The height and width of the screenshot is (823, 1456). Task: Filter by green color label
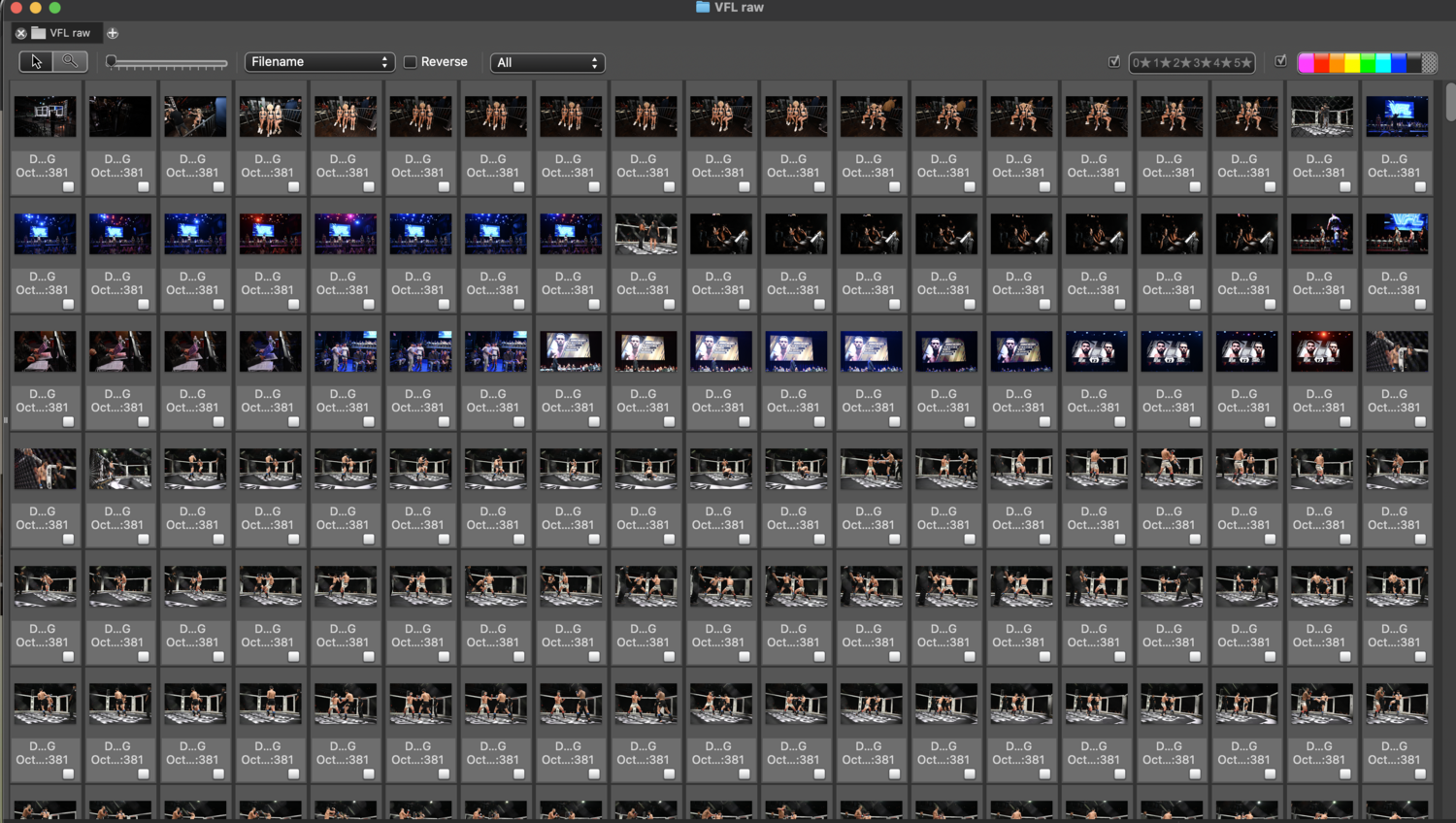[1368, 63]
